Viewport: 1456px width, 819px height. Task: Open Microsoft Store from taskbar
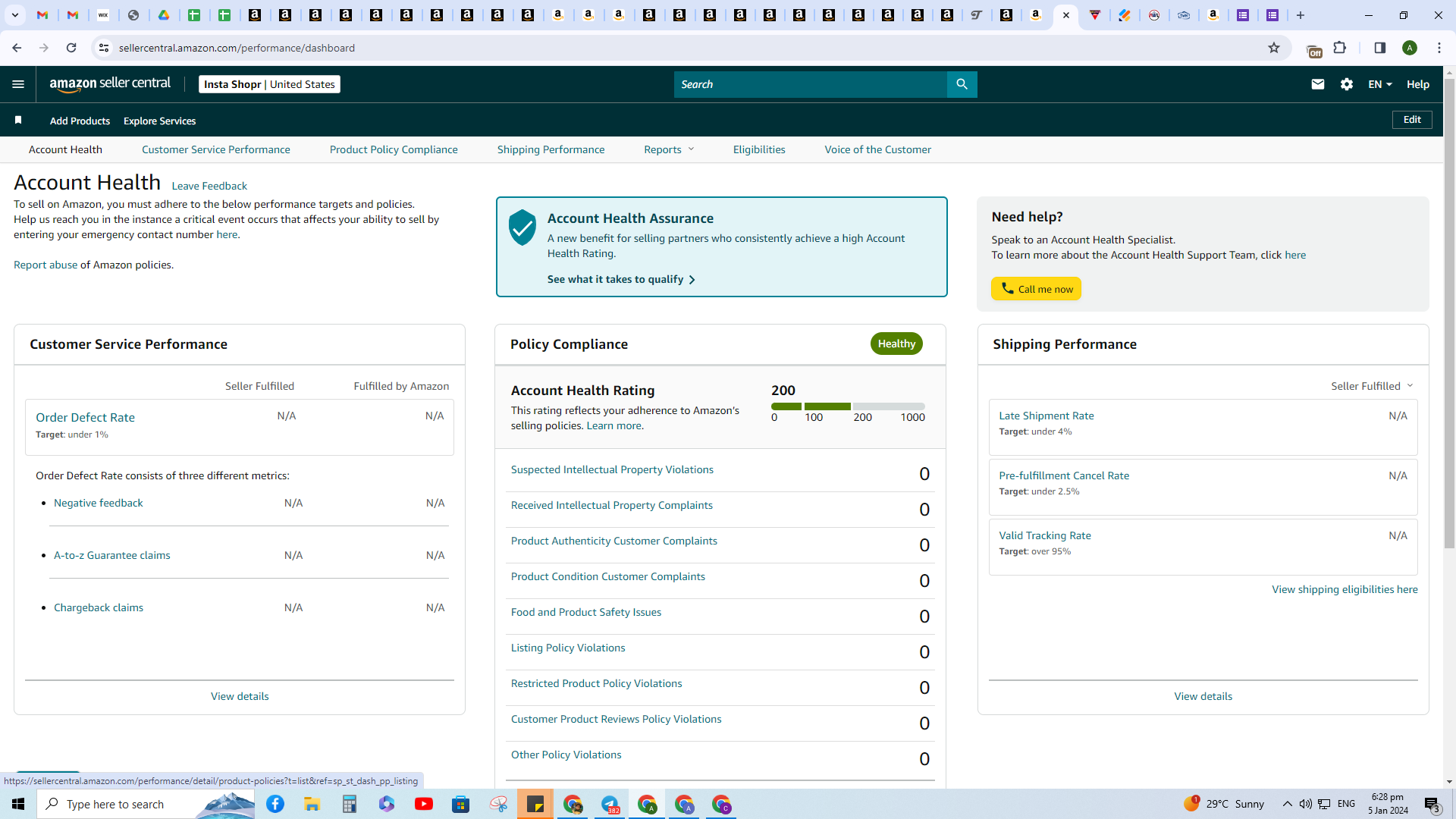coord(461,804)
